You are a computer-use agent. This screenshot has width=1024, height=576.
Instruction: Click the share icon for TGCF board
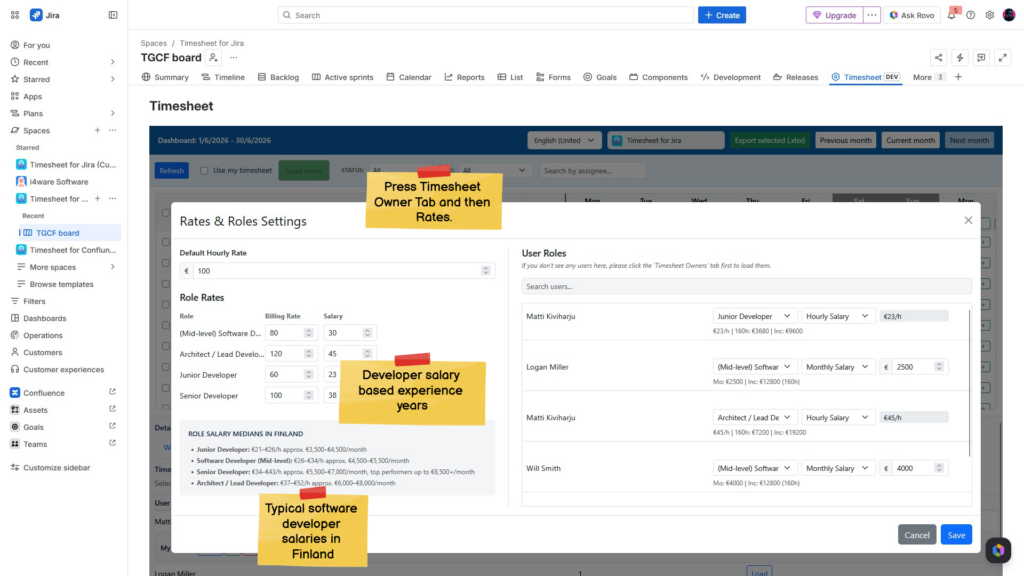[938, 57]
